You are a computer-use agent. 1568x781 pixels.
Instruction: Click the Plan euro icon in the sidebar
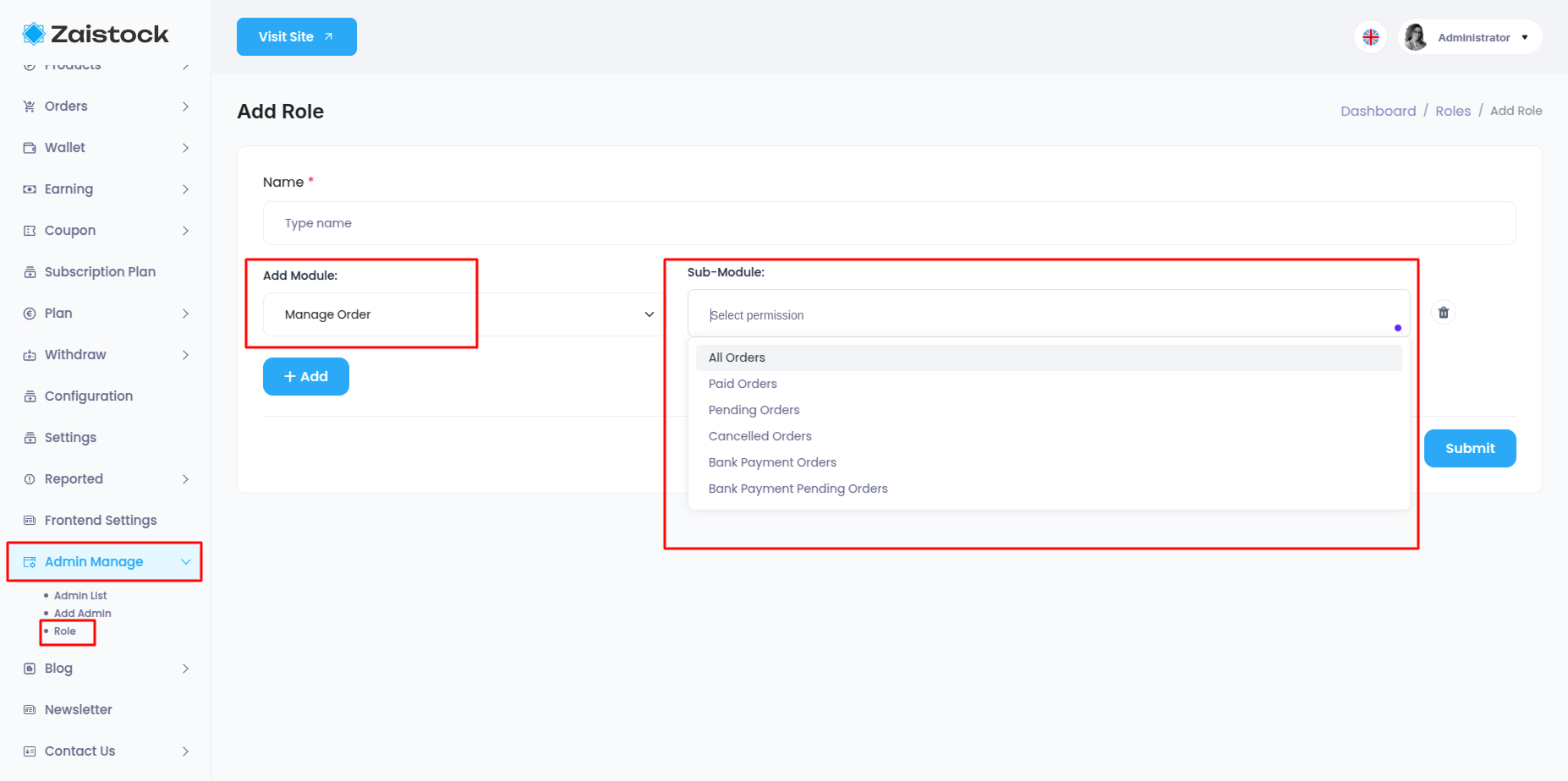coord(30,314)
